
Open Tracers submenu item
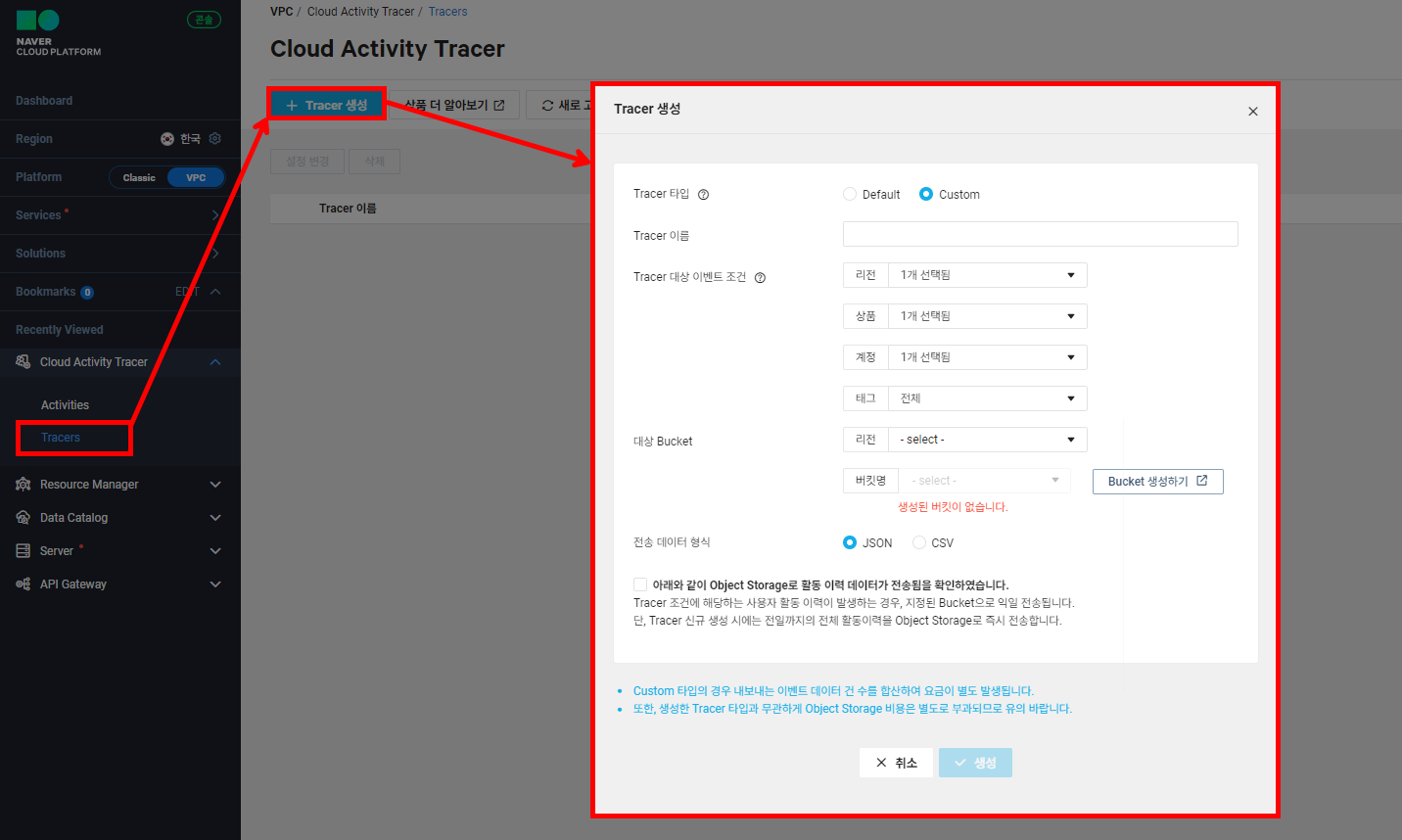point(61,438)
